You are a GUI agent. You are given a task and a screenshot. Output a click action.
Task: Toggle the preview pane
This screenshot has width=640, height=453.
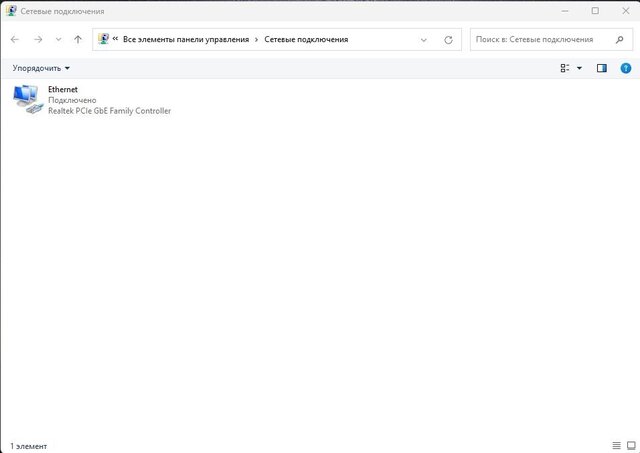pos(602,68)
